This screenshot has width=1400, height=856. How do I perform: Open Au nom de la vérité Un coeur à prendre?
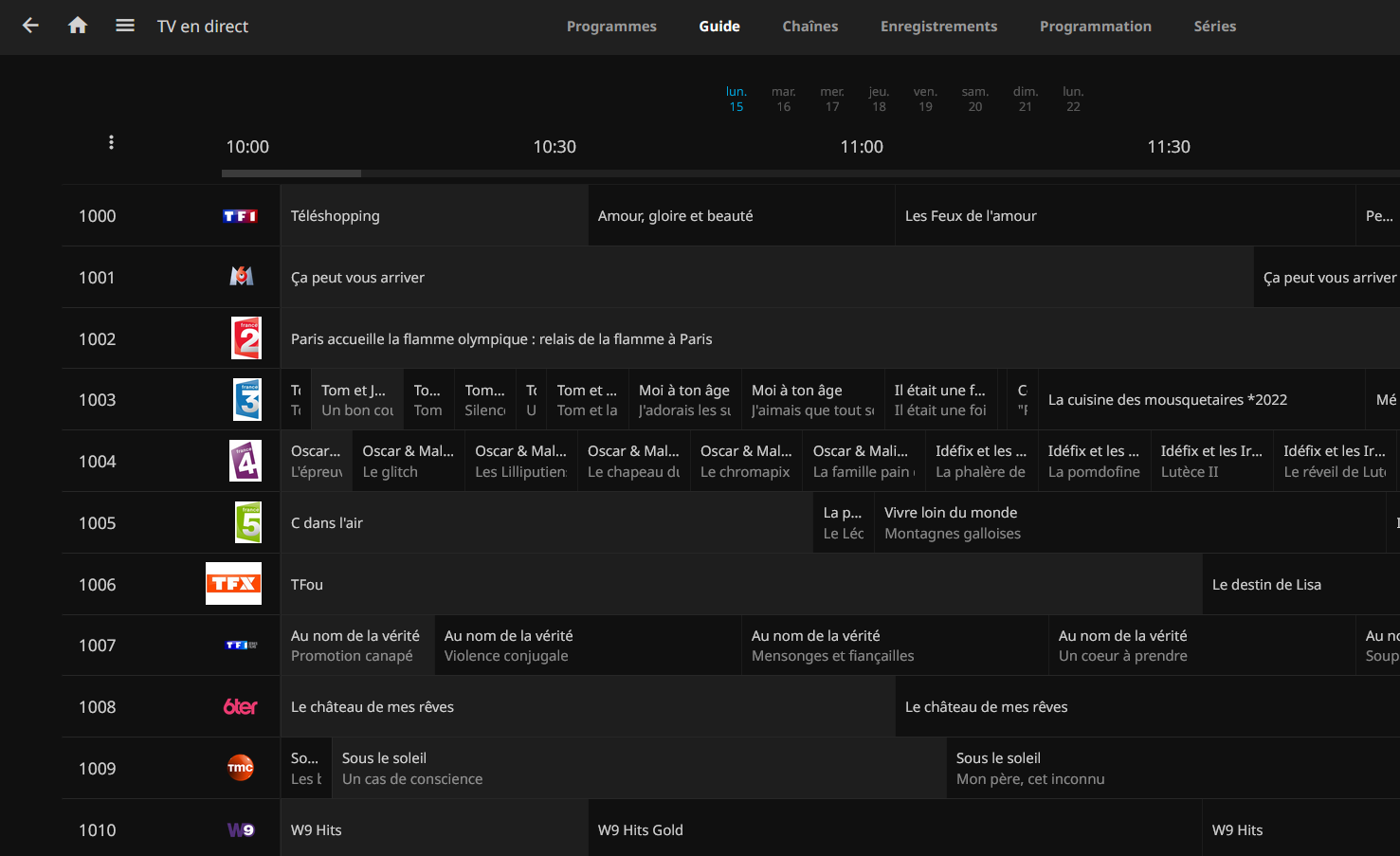[1202, 646]
